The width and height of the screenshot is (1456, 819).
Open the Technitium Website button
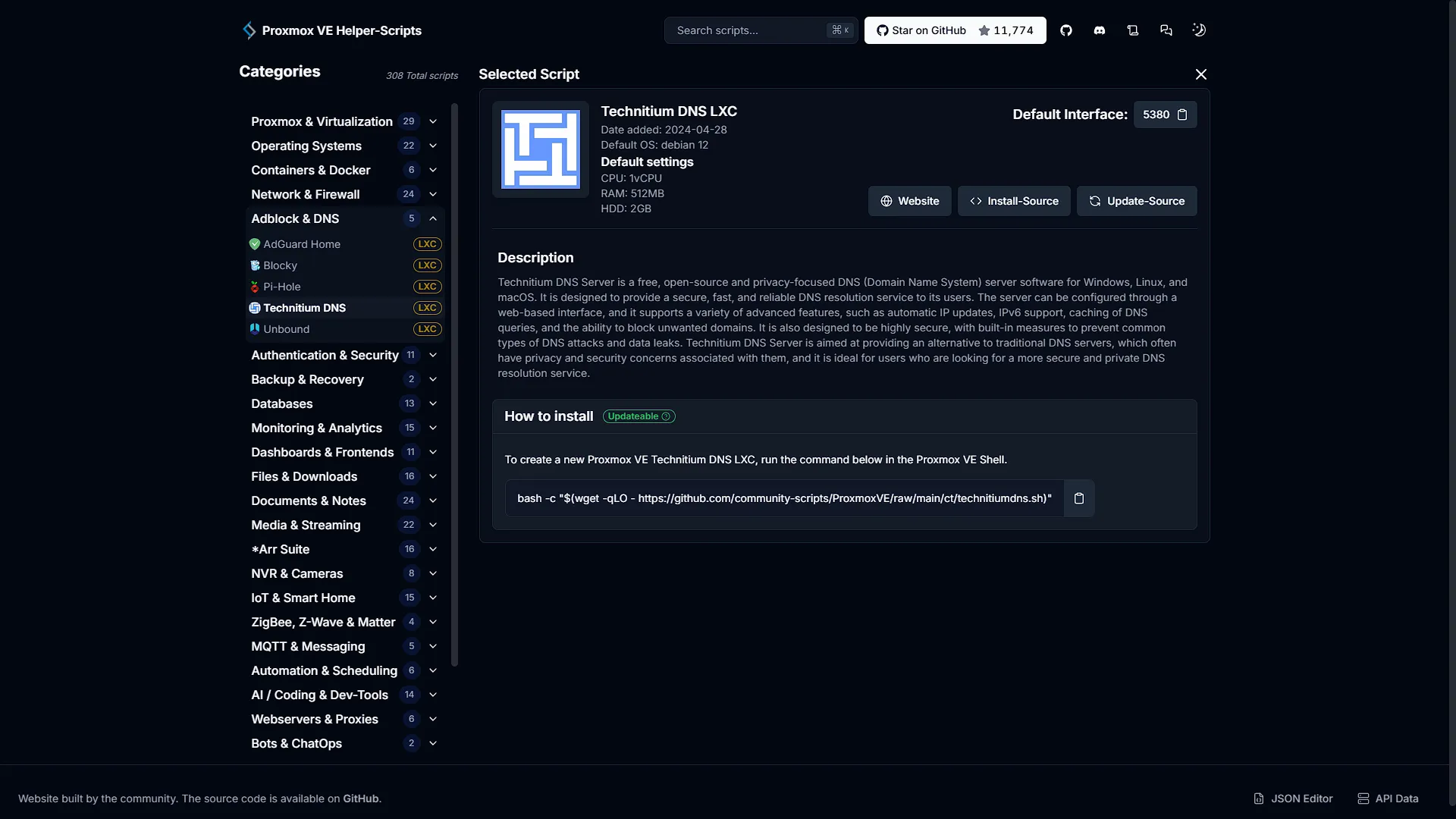tap(909, 201)
